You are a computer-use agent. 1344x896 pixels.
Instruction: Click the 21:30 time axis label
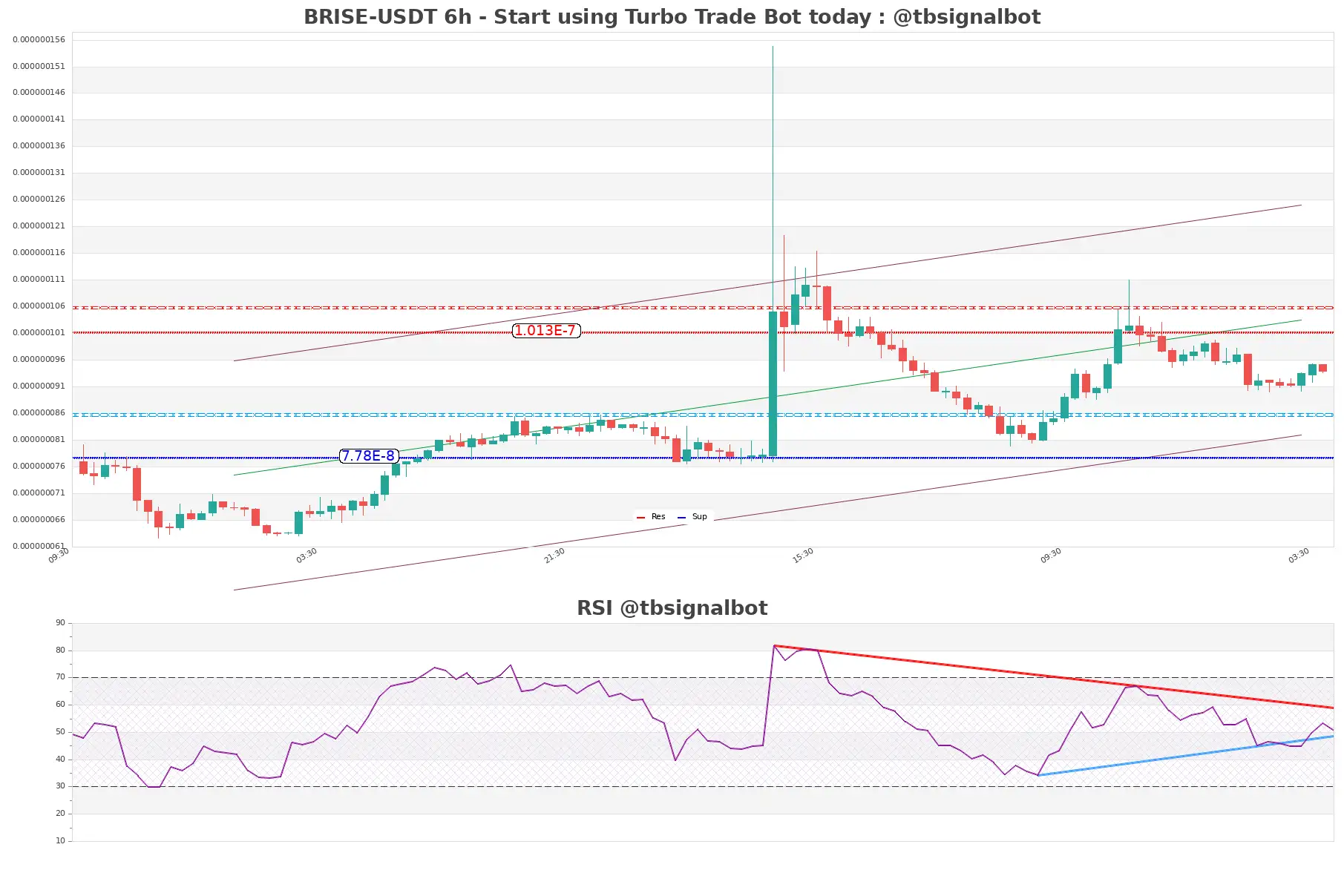click(554, 556)
